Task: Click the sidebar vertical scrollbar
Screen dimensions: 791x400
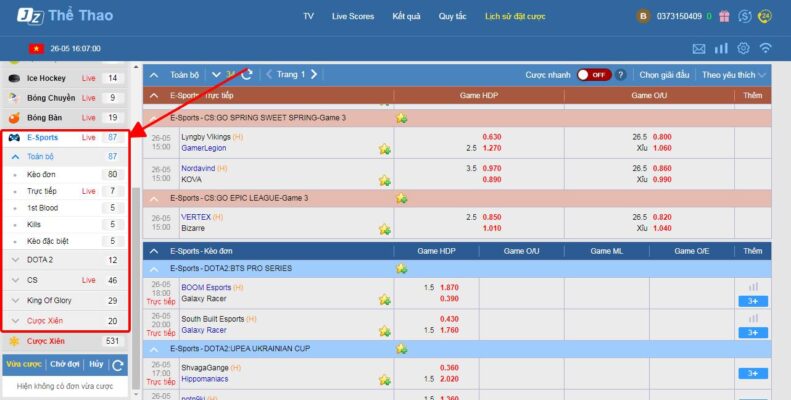Action: pos(135,289)
